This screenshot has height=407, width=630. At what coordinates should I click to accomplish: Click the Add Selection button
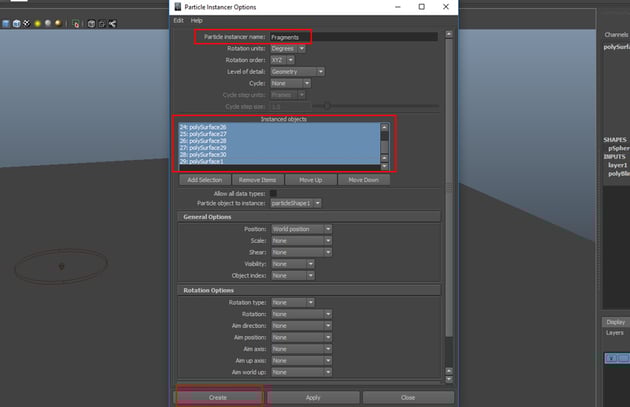[205, 180]
